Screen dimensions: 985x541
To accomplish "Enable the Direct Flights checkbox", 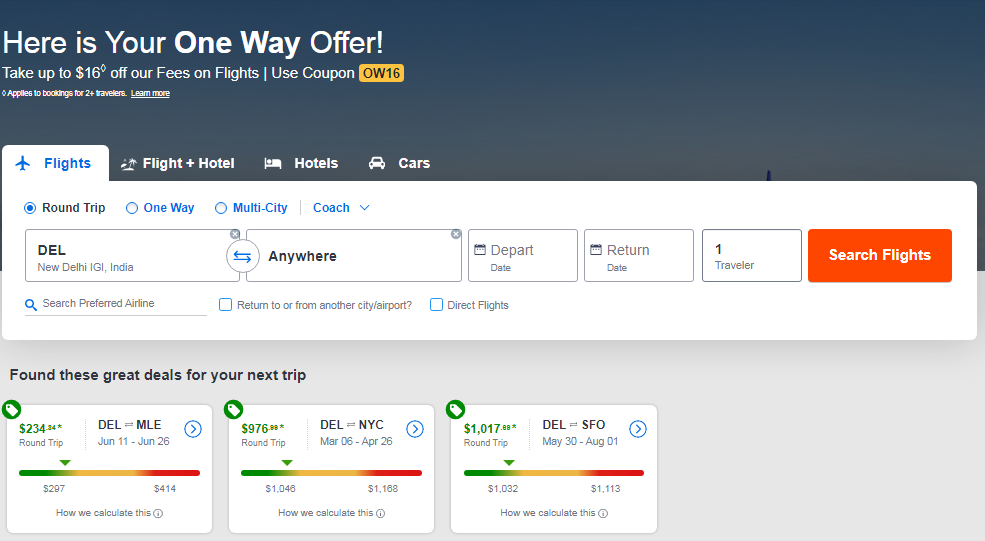I will click(x=437, y=305).
